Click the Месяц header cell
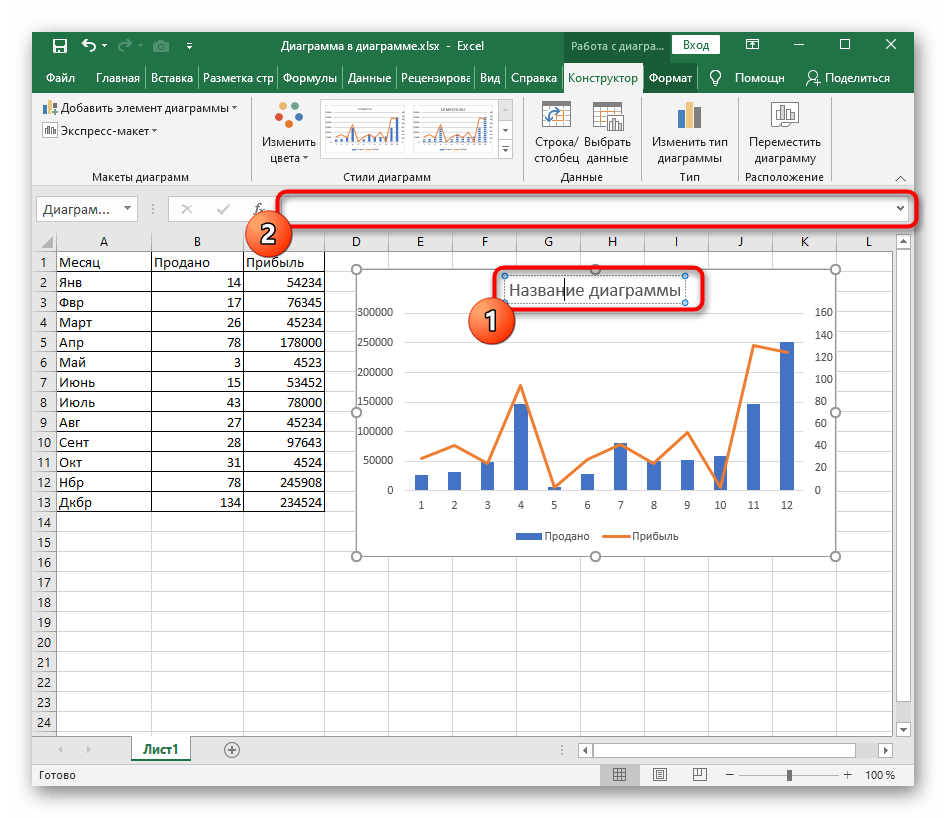 coord(104,262)
